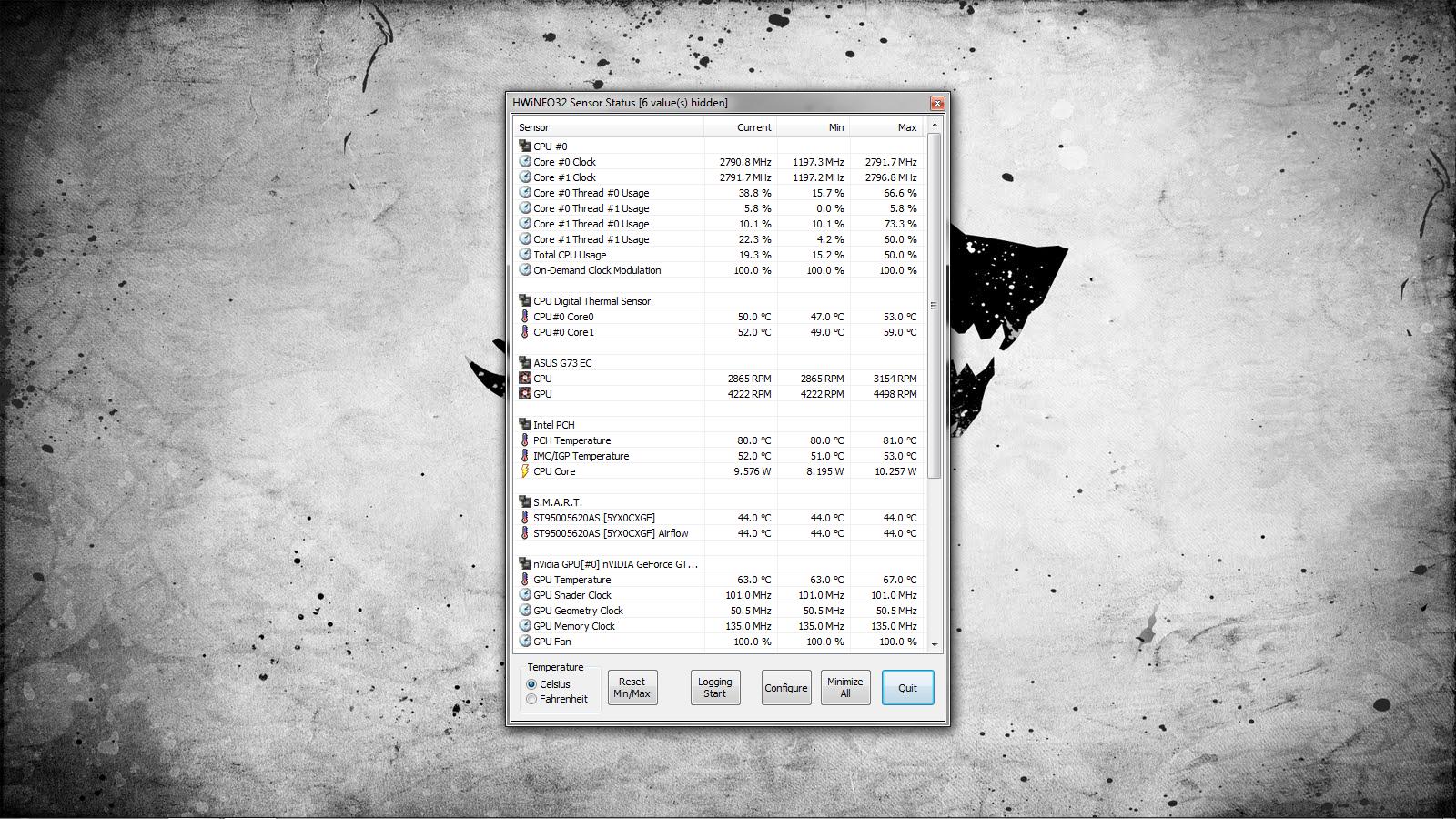Click thermometer icon of CPU#0 Core0

pos(525,317)
